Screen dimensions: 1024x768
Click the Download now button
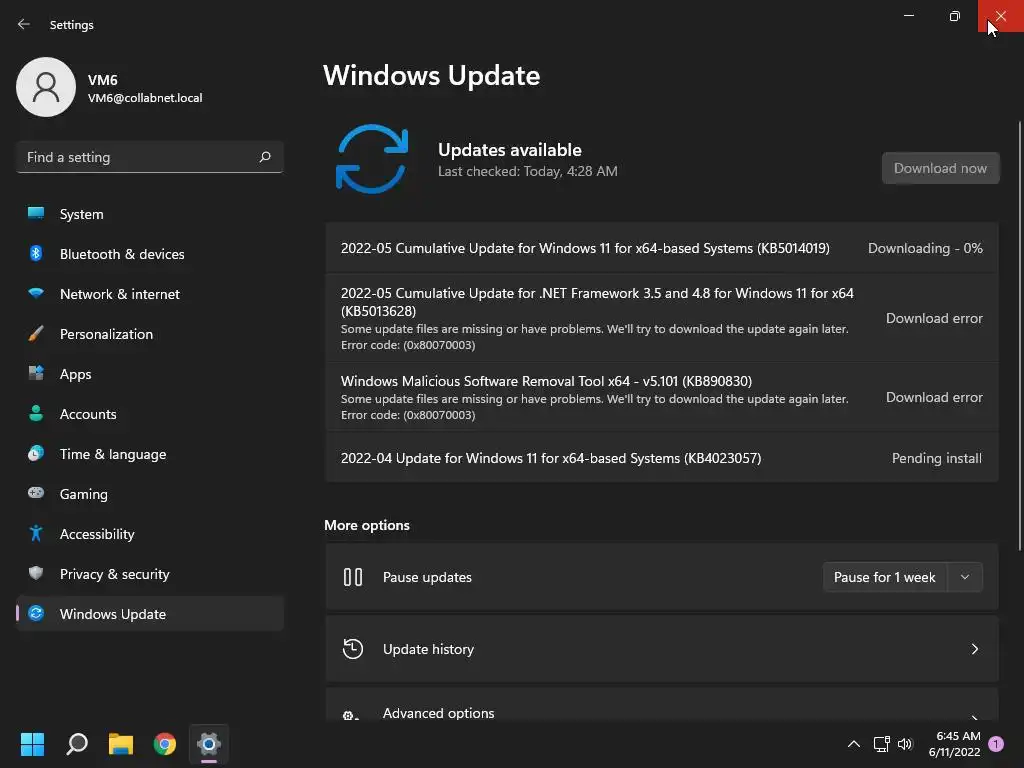coord(940,168)
